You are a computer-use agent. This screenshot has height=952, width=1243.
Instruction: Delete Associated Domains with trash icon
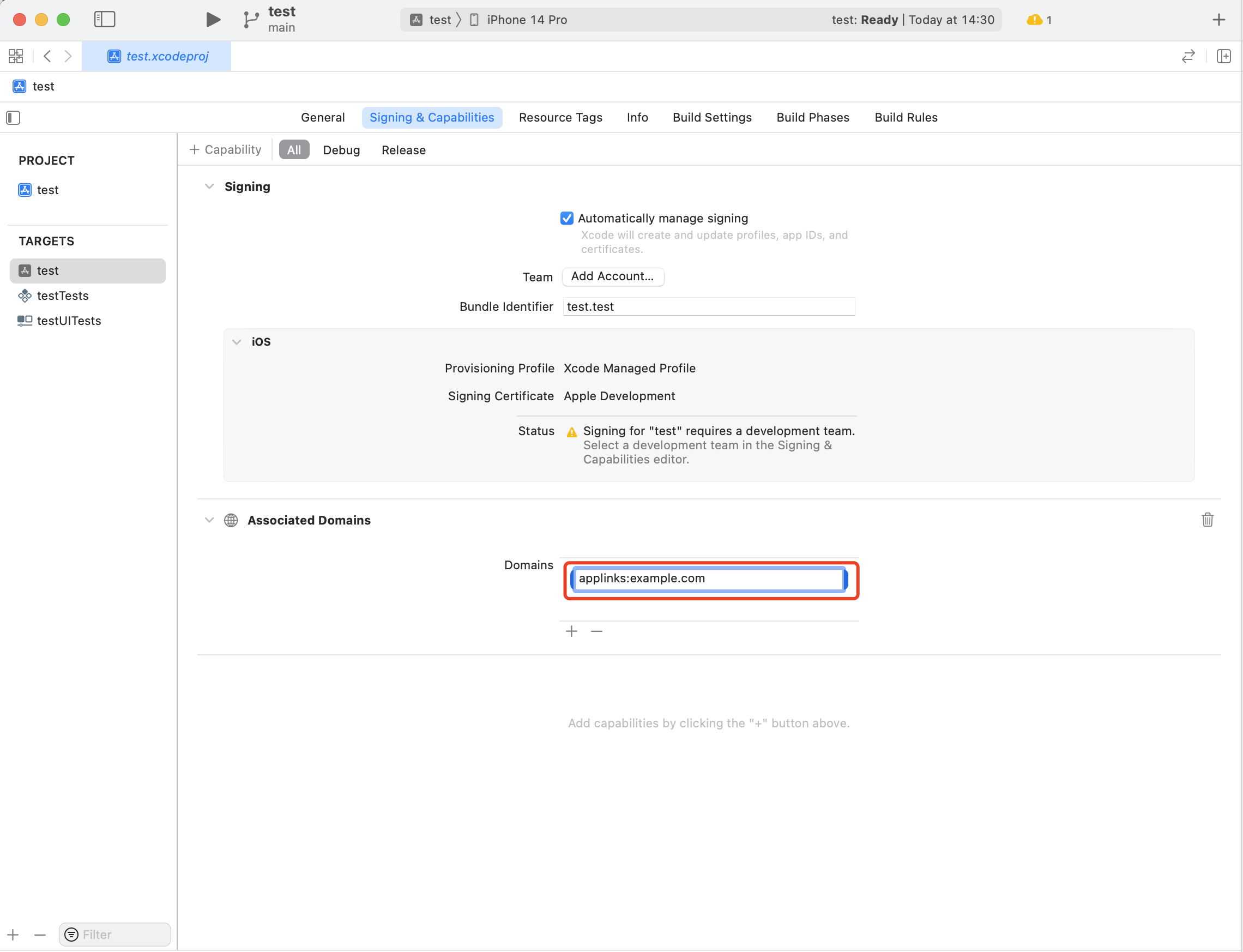[1208, 520]
